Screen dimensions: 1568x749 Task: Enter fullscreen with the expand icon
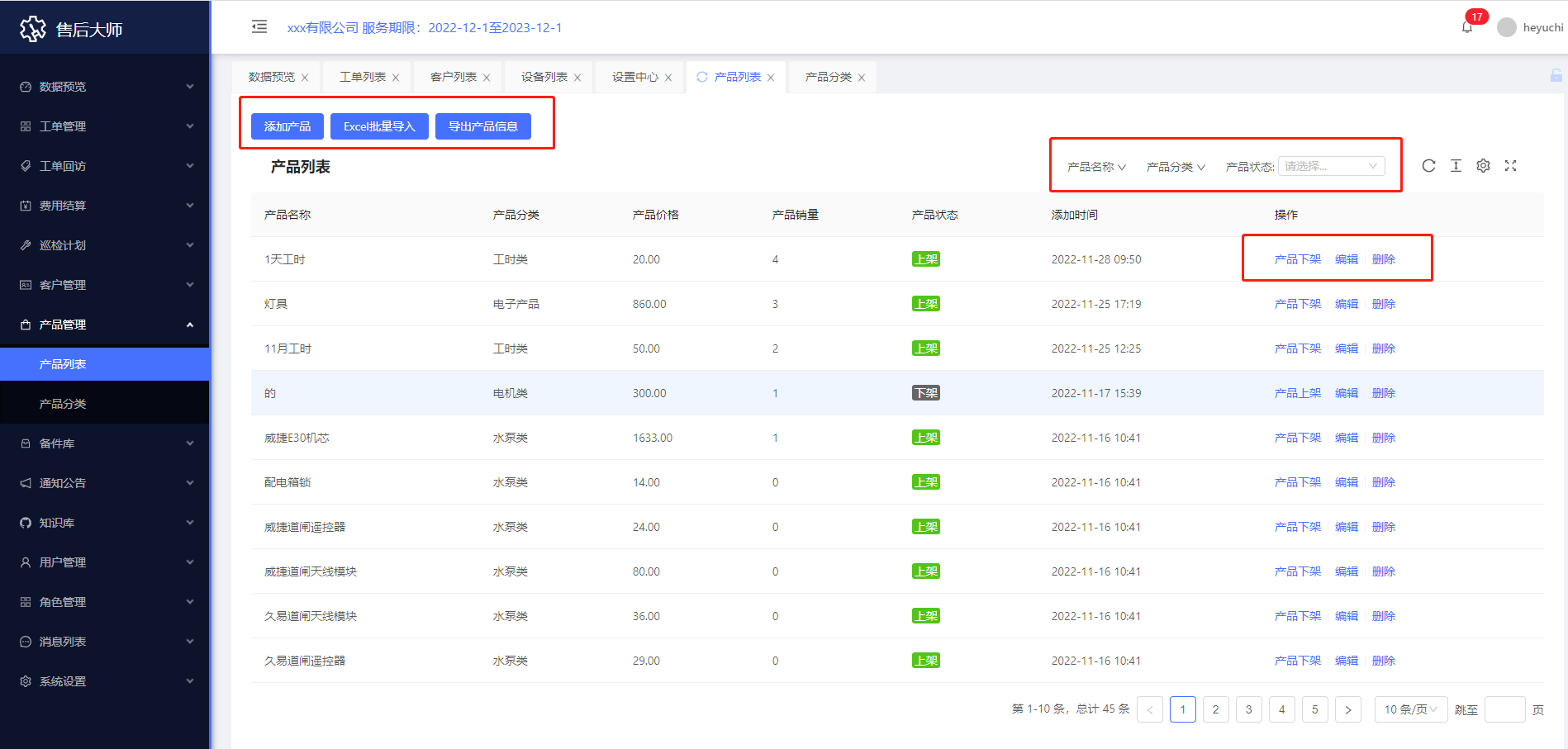(x=1510, y=166)
